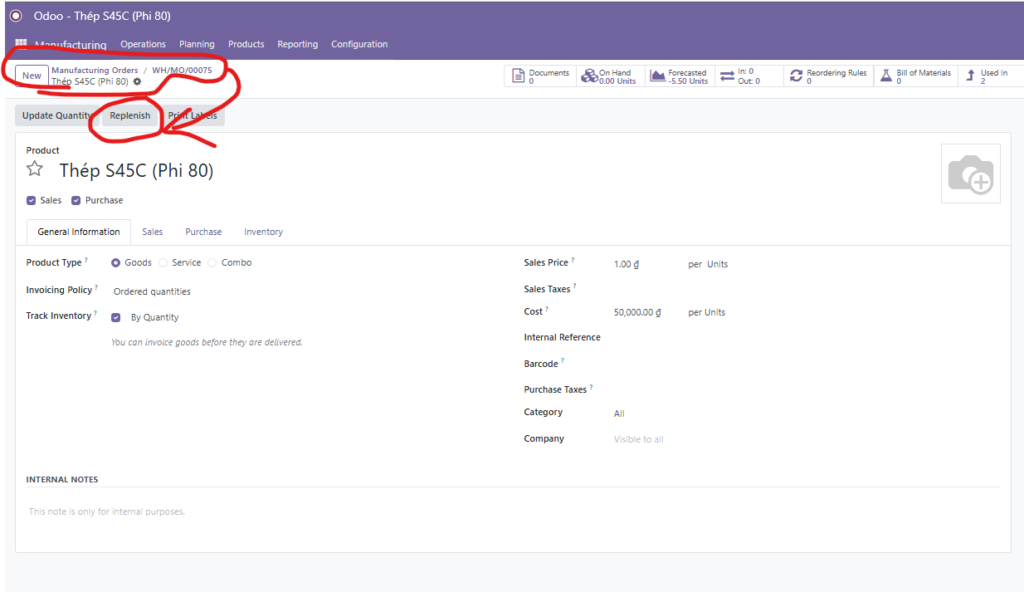1024x592 pixels.
Task: Go to Manufacturing Orders breadcrumb
Action: (95, 70)
